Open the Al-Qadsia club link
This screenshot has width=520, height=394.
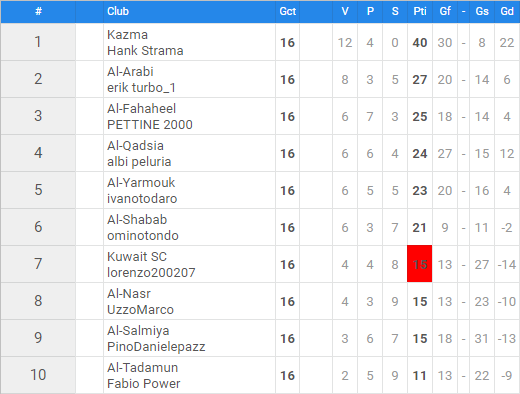point(135,146)
